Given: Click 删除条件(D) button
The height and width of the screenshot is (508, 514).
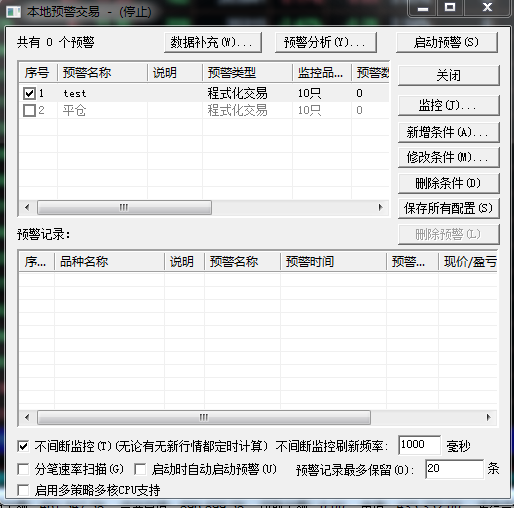Looking at the screenshot, I should point(449,183).
